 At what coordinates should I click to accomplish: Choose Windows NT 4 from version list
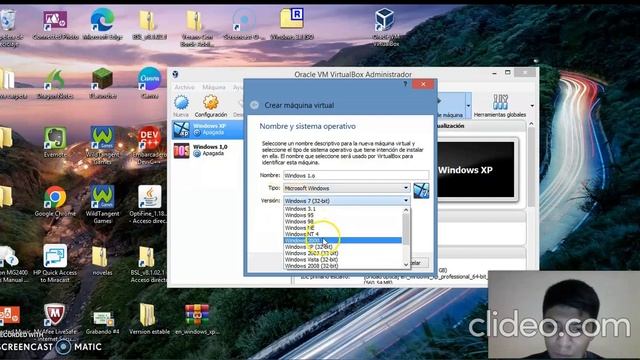[x=342, y=234]
